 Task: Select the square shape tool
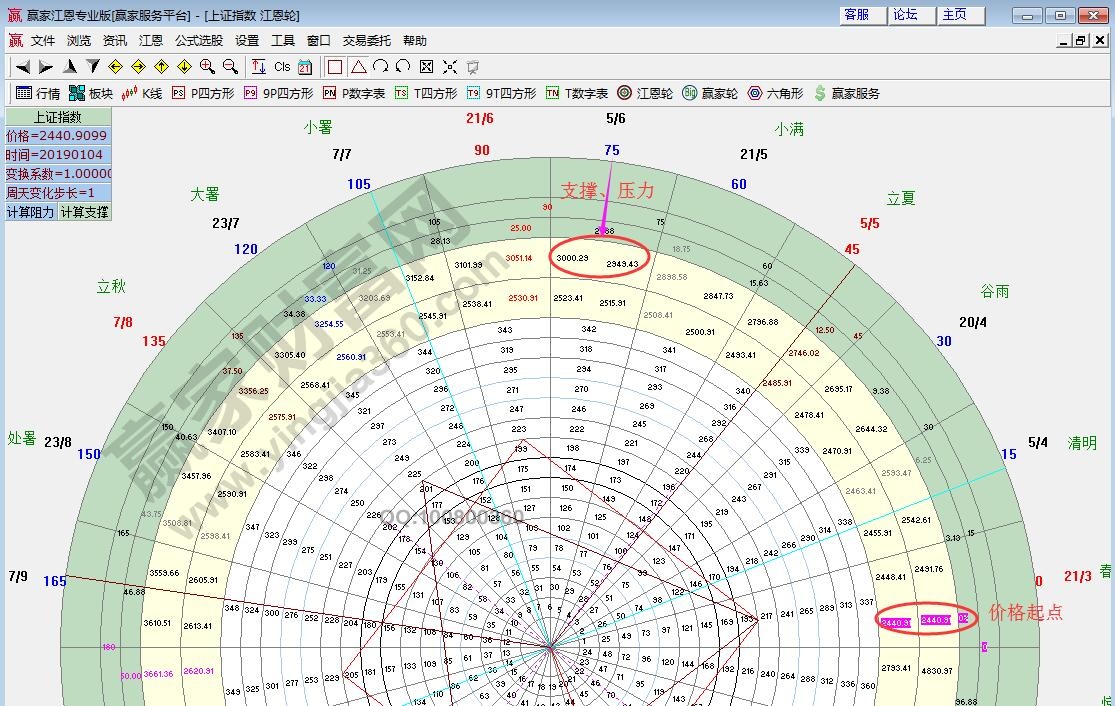click(x=335, y=67)
